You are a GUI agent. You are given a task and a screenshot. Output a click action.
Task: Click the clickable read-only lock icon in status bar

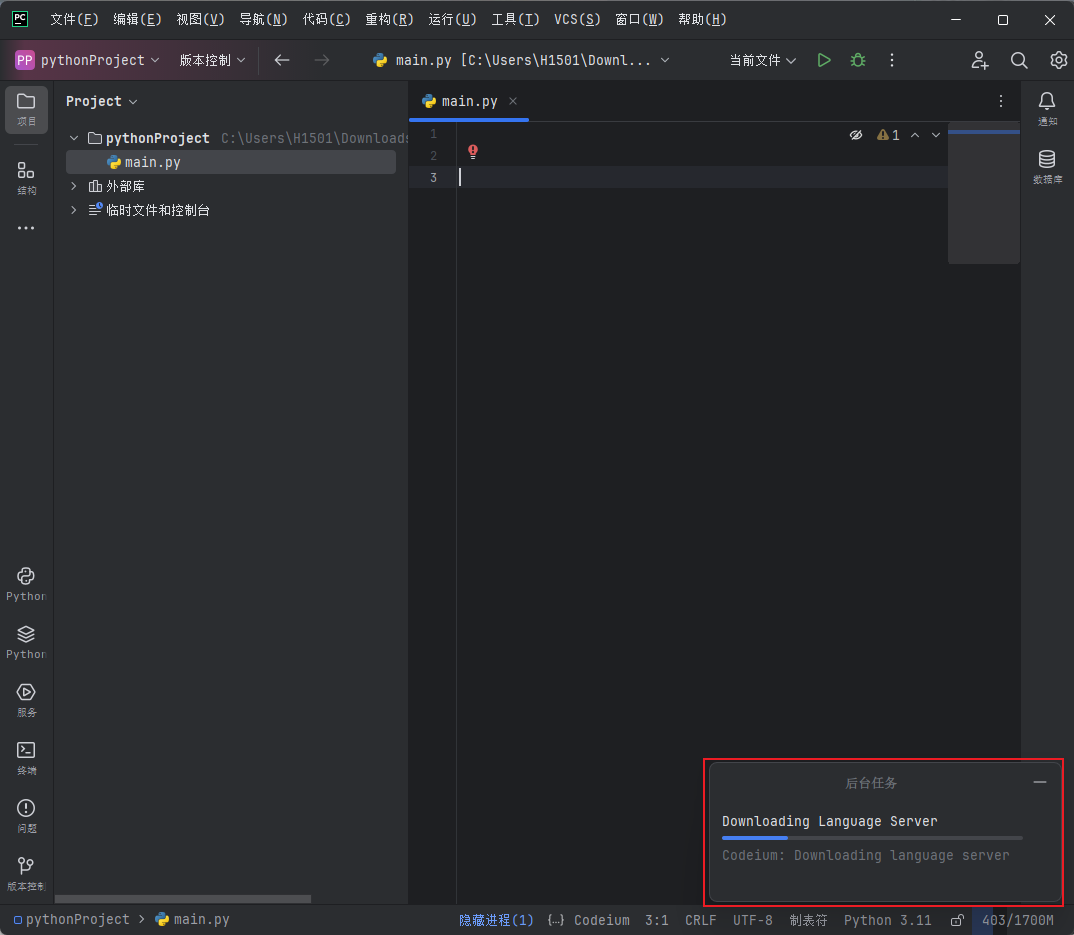[957, 920]
